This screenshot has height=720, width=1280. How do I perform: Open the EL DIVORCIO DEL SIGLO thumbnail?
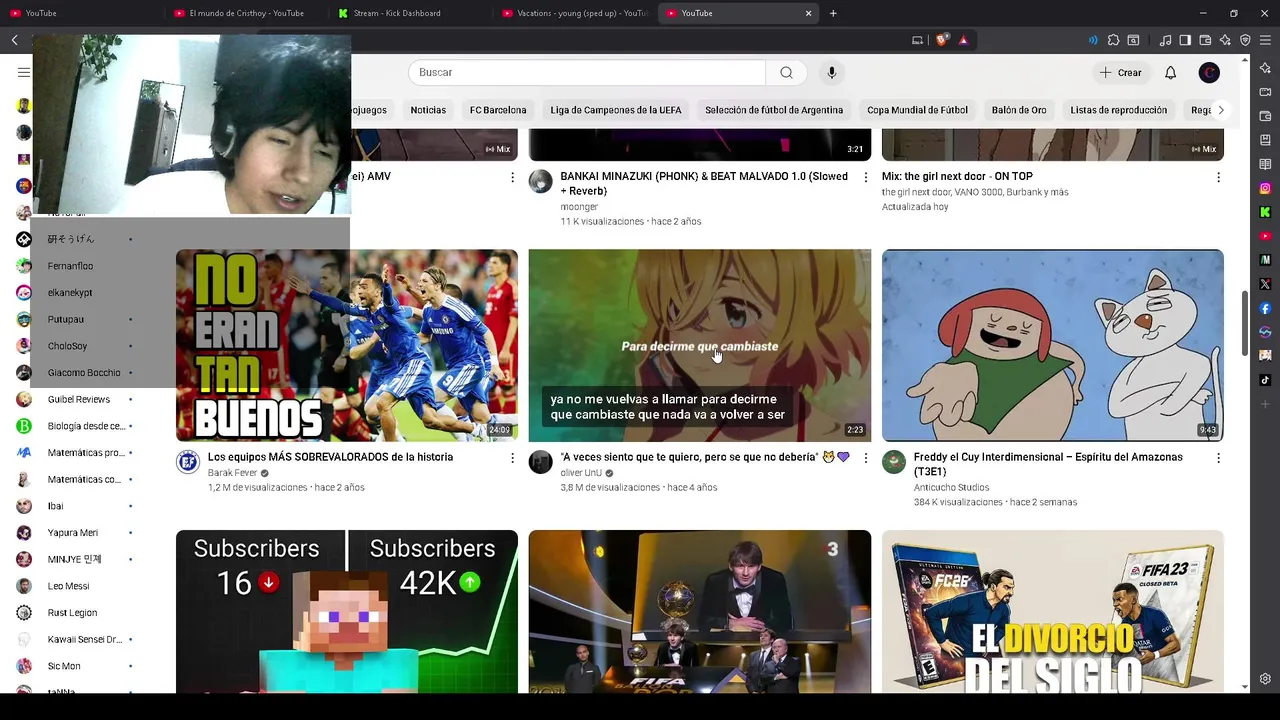point(1053,611)
